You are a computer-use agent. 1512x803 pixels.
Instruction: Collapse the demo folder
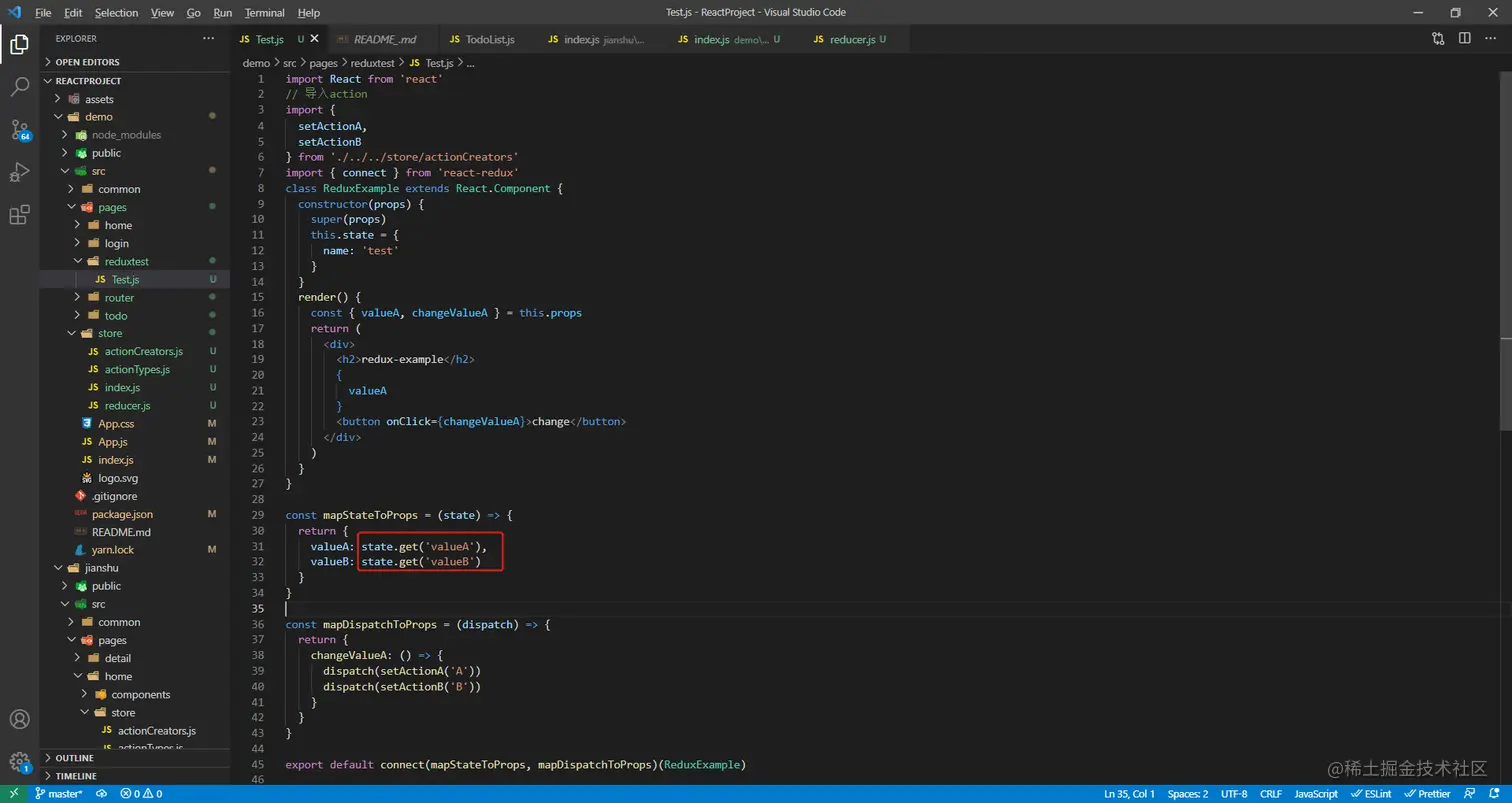click(x=134, y=117)
